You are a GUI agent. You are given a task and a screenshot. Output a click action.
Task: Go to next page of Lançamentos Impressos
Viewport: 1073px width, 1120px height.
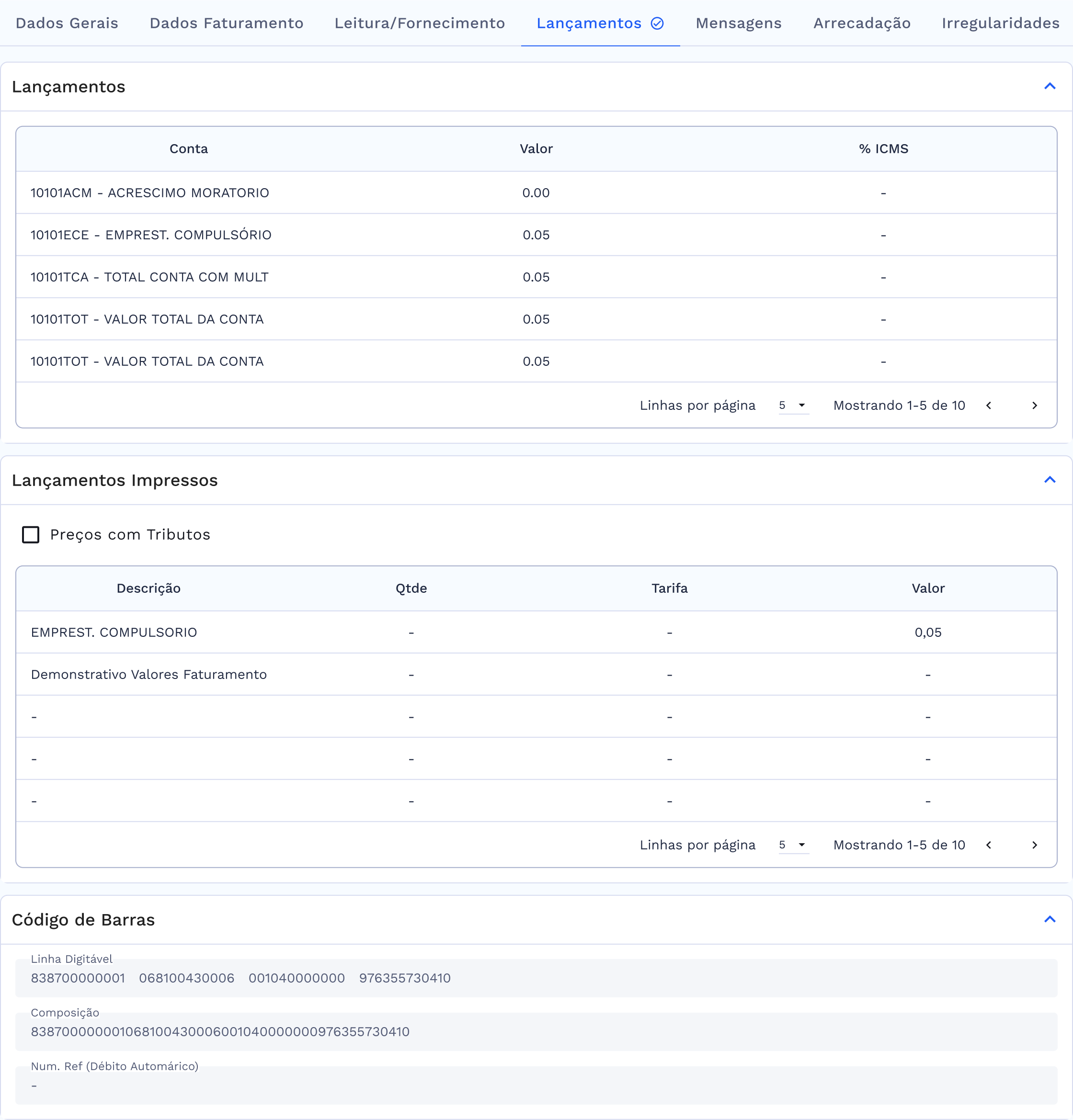(1034, 845)
